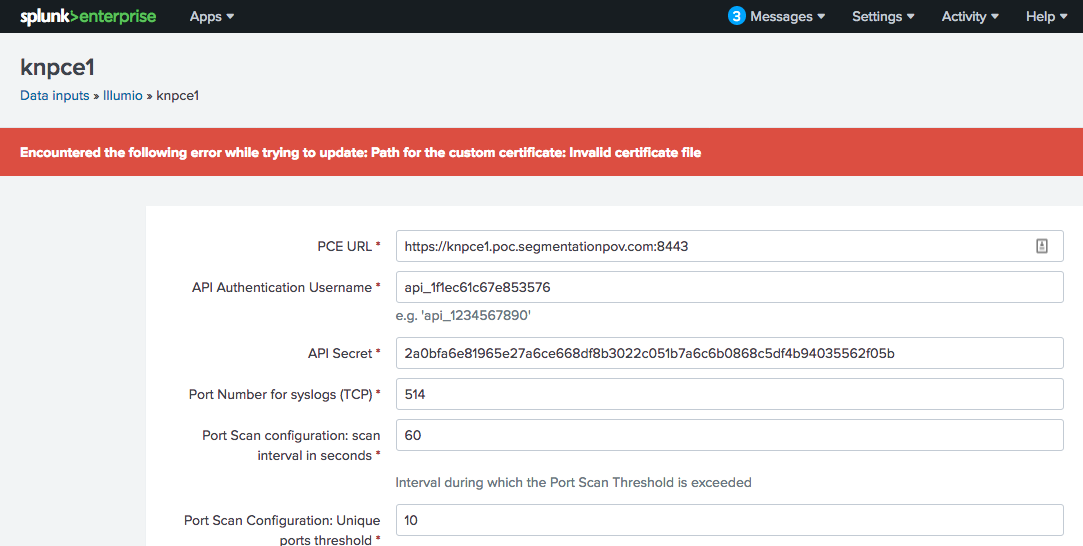Click the 'Interval during which the Port Scan' hint
The width and height of the screenshot is (1083, 546).
coord(573,482)
